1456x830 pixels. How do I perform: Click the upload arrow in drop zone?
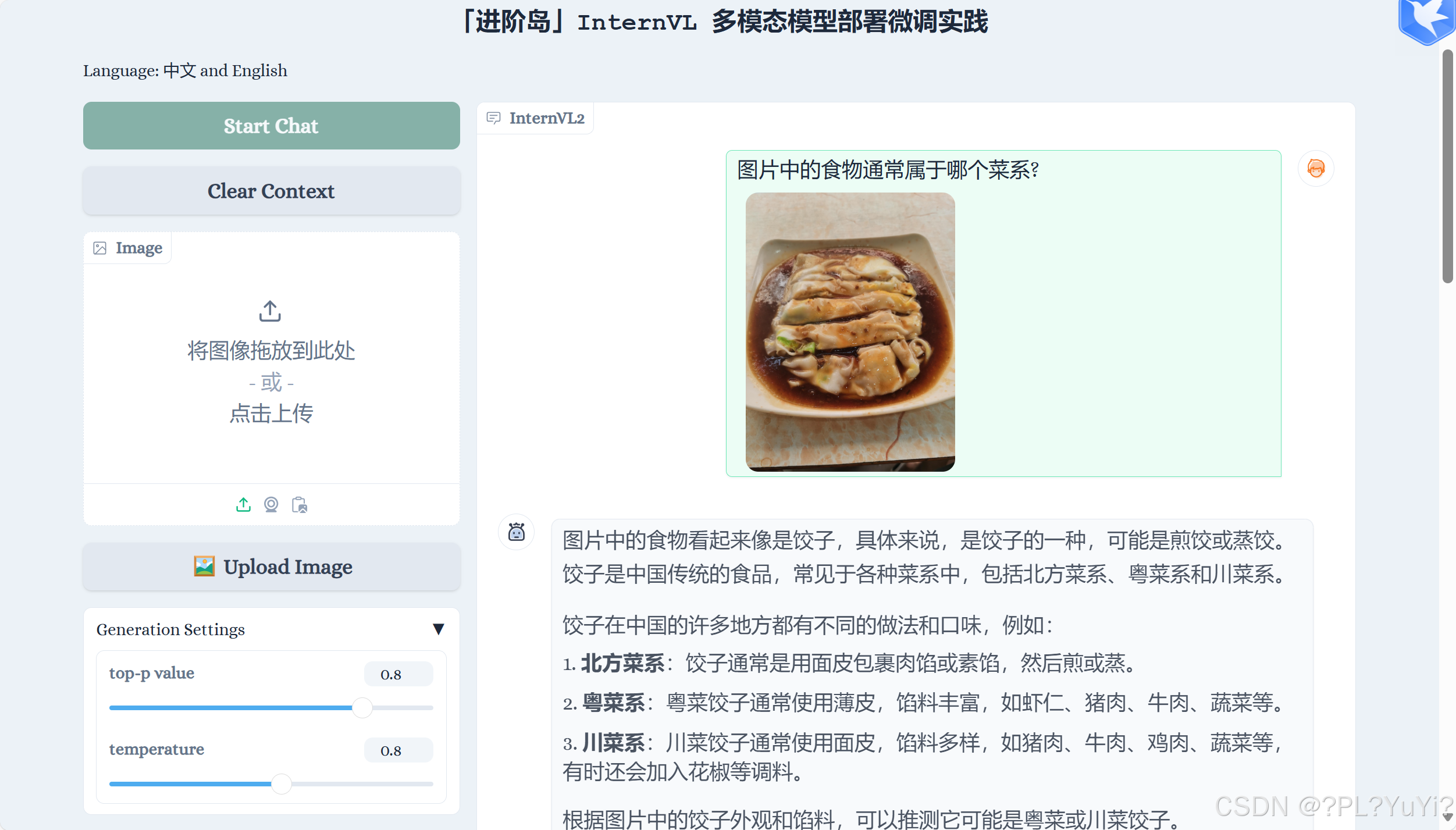pos(270,311)
